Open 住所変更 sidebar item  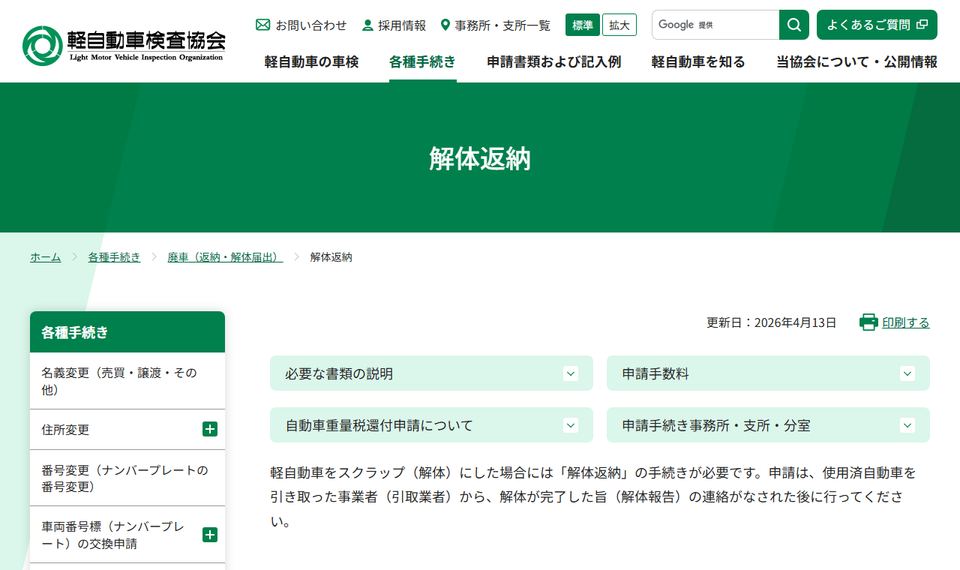coord(127,430)
